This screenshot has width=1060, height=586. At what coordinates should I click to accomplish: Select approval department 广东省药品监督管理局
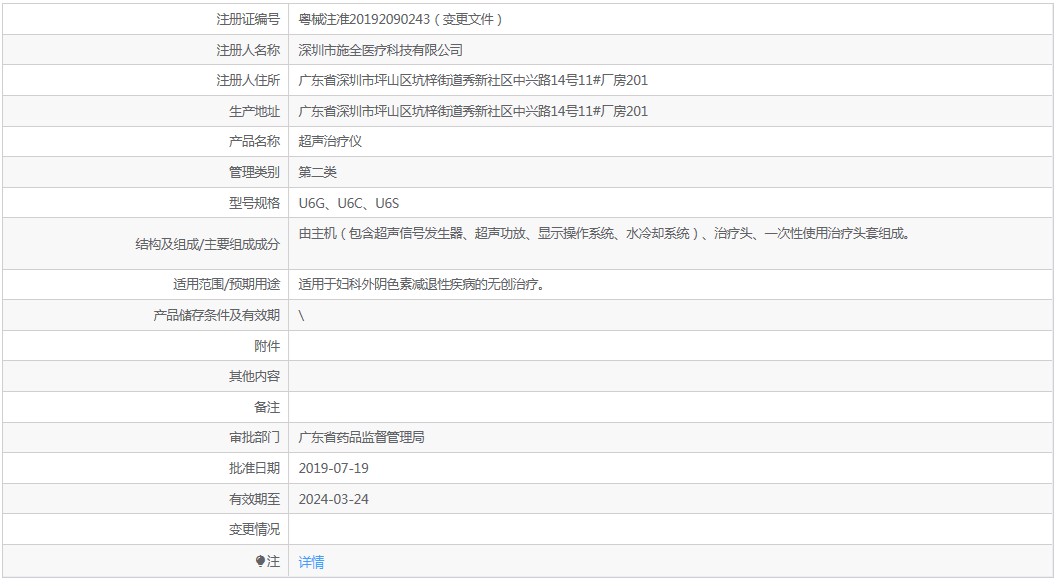[362, 437]
